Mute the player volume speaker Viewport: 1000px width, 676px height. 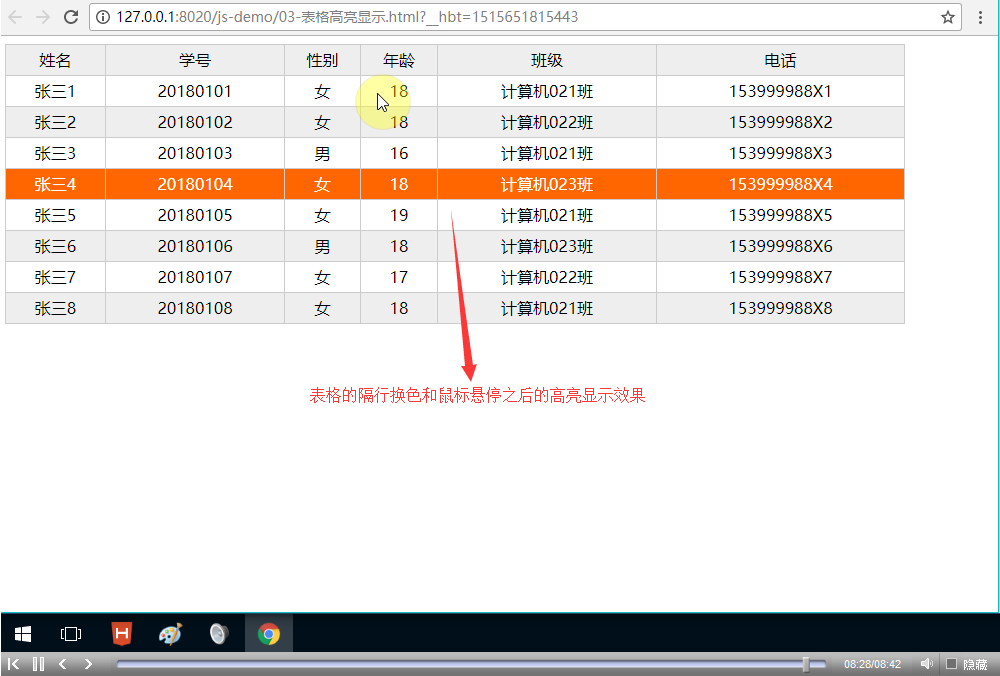926,664
